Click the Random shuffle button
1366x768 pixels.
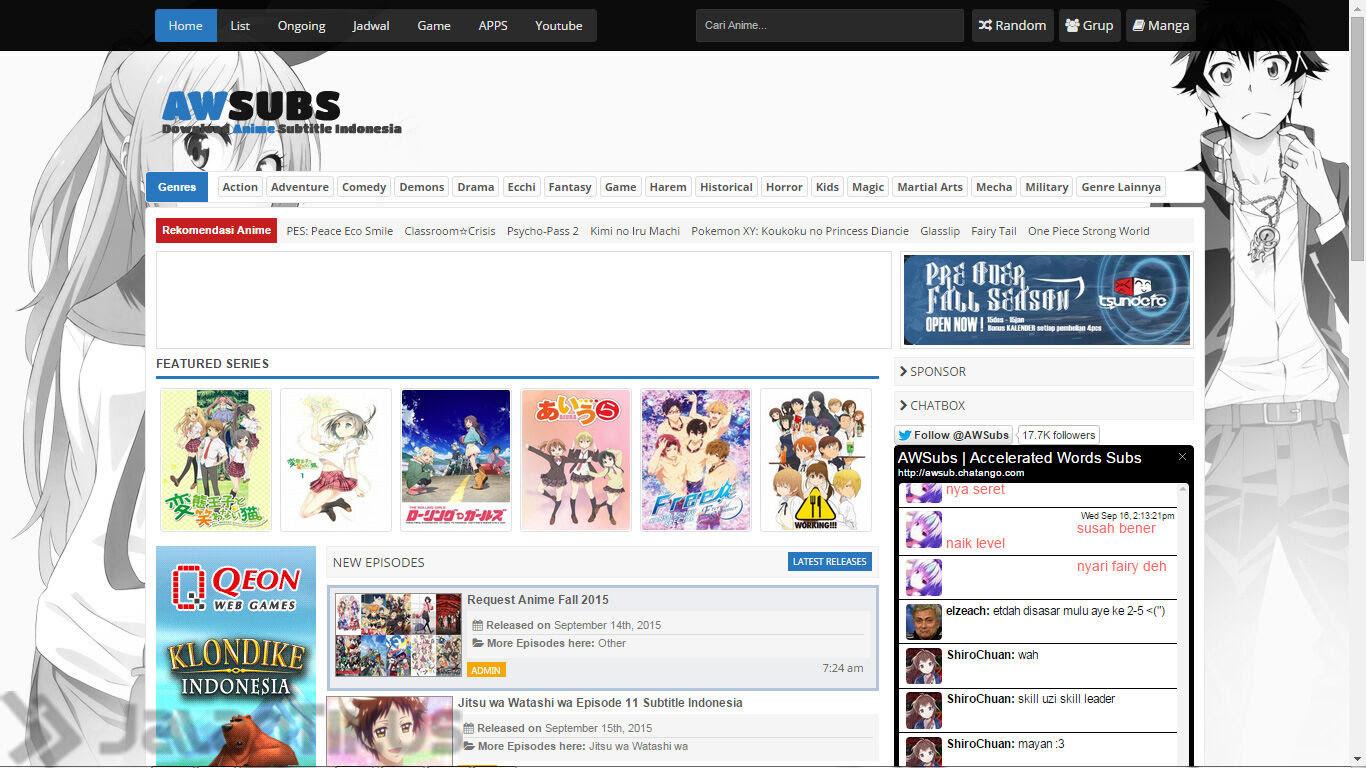point(1012,25)
